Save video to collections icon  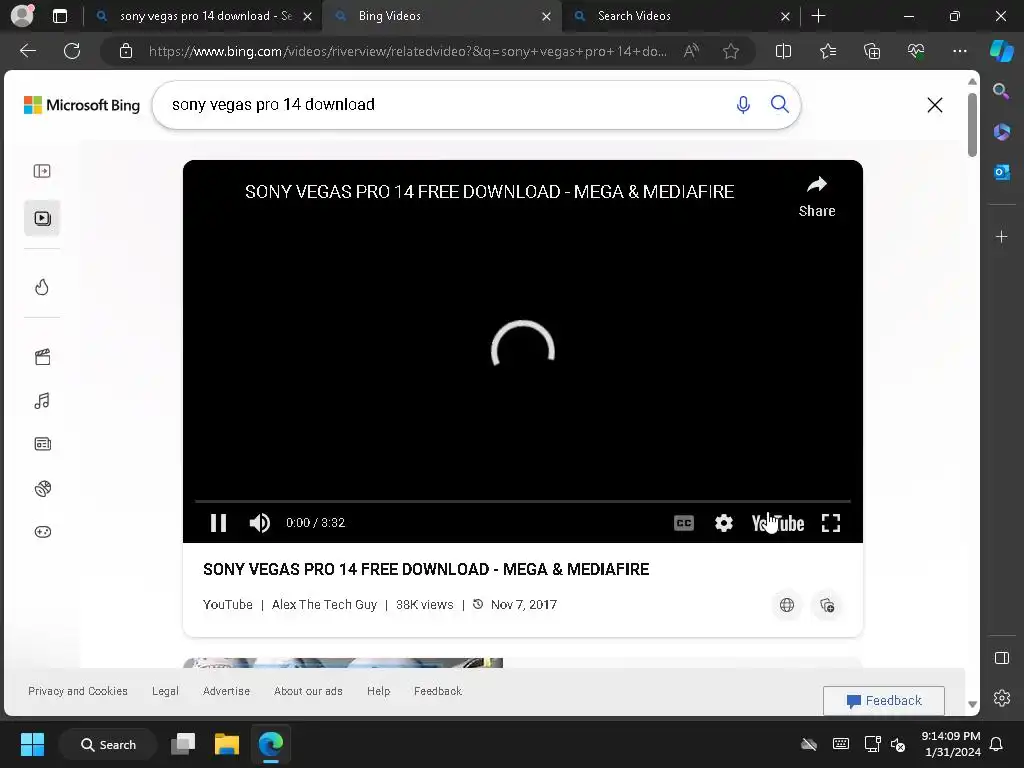click(x=827, y=605)
